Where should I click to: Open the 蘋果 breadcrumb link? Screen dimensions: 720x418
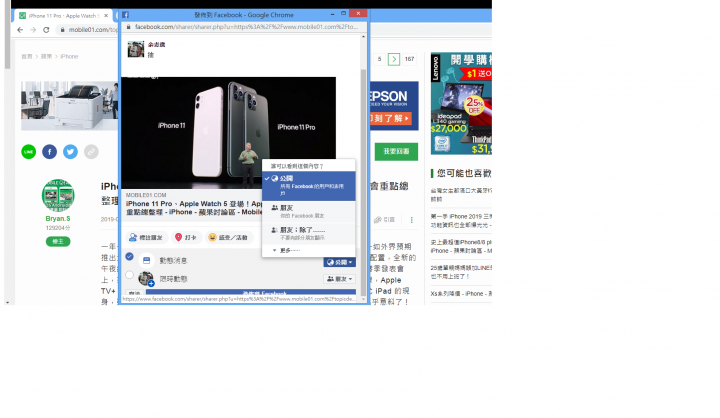click(x=46, y=56)
